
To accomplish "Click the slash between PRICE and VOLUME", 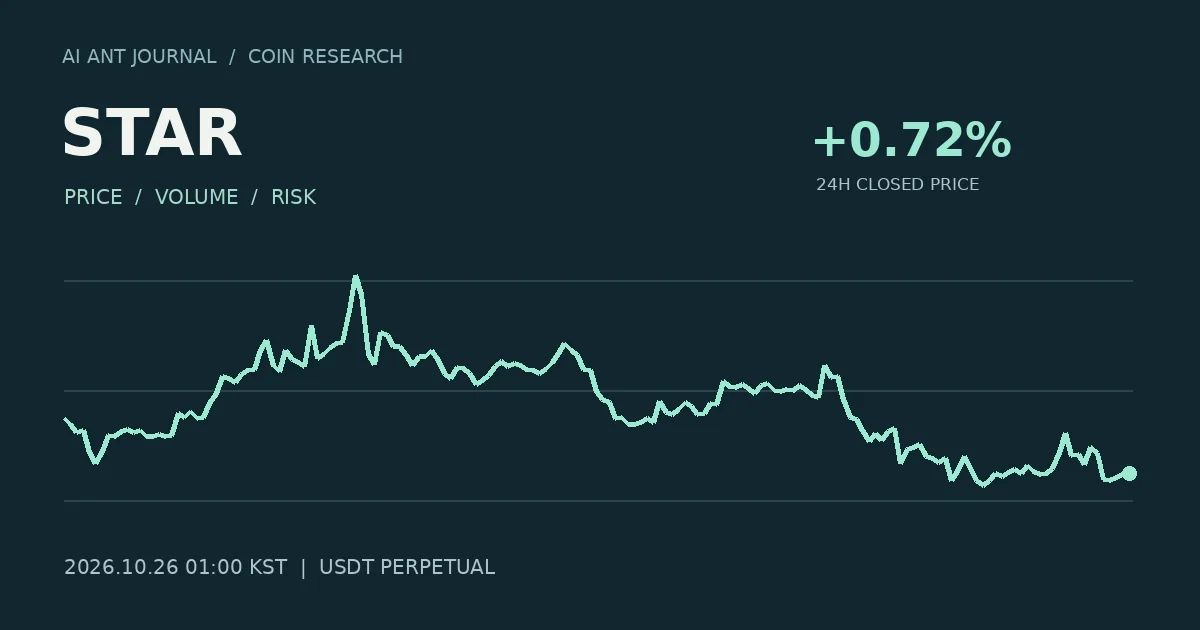I will (x=139, y=197).
